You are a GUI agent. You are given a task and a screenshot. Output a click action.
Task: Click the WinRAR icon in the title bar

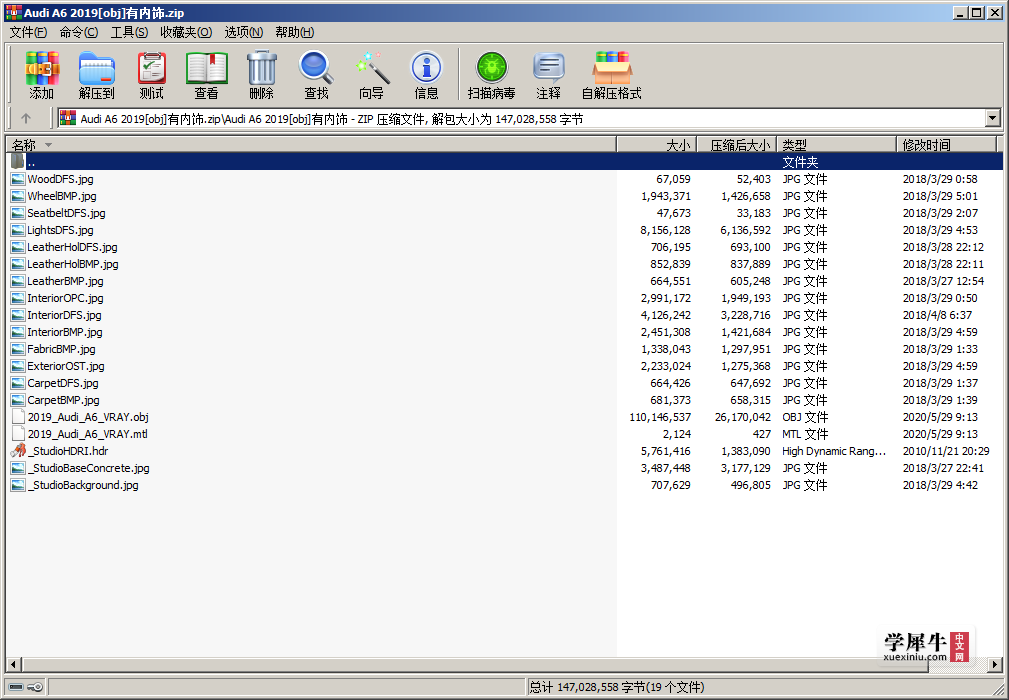coord(13,12)
